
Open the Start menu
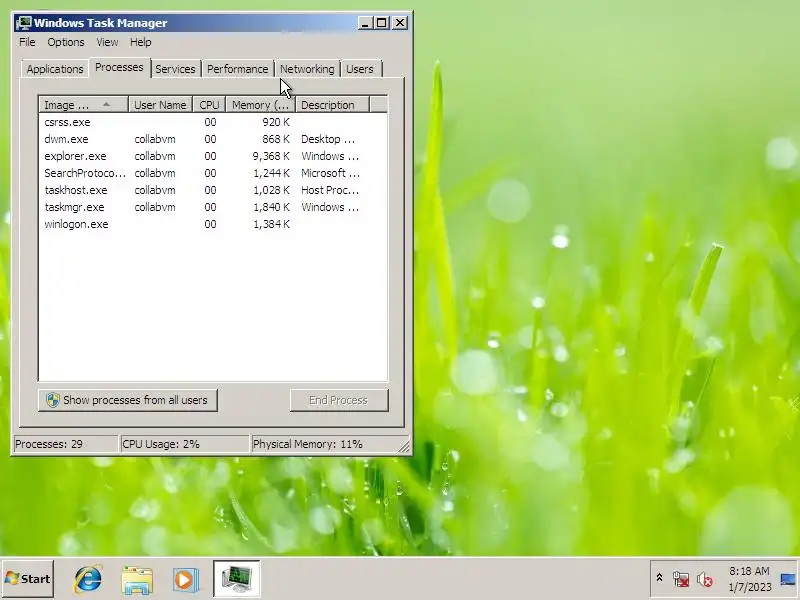[x=28, y=579]
